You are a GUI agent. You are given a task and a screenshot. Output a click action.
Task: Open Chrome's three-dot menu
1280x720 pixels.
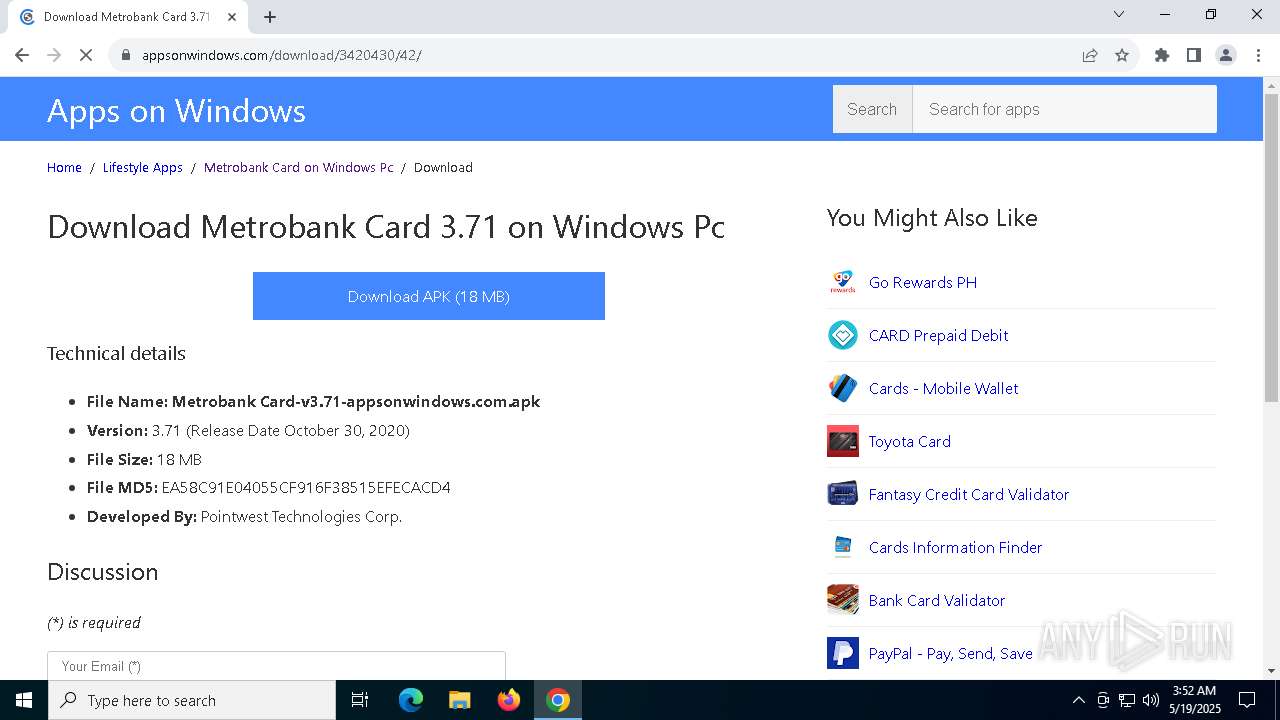pyautogui.click(x=1258, y=55)
